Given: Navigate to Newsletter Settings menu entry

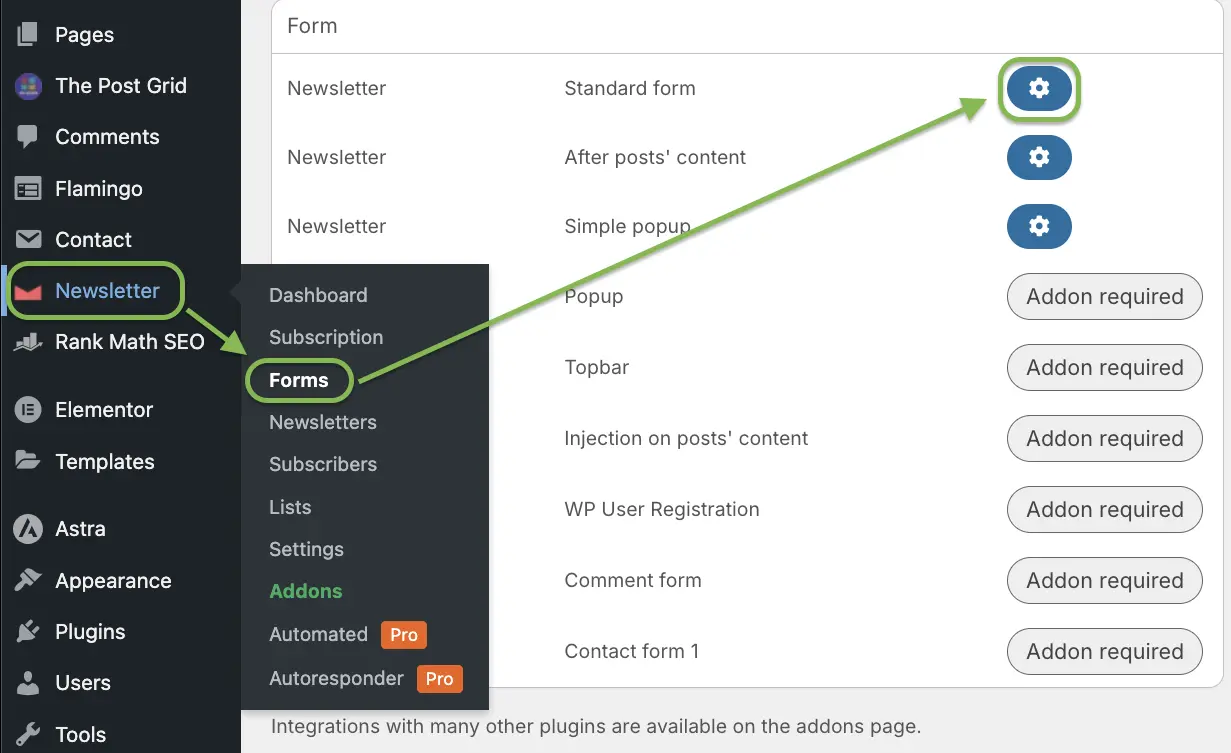Looking at the screenshot, I should click(306, 549).
